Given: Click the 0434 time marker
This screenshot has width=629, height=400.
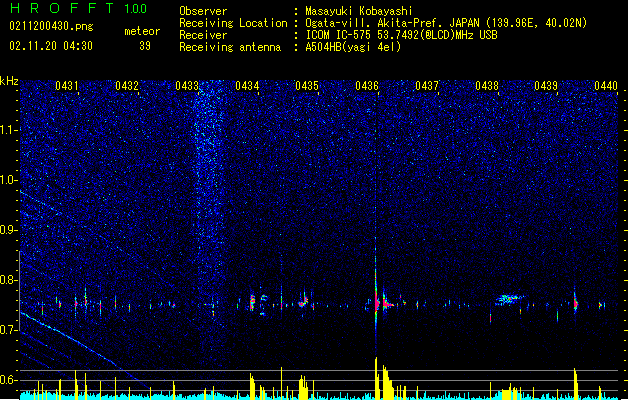Looking at the screenshot, I should point(247,86).
